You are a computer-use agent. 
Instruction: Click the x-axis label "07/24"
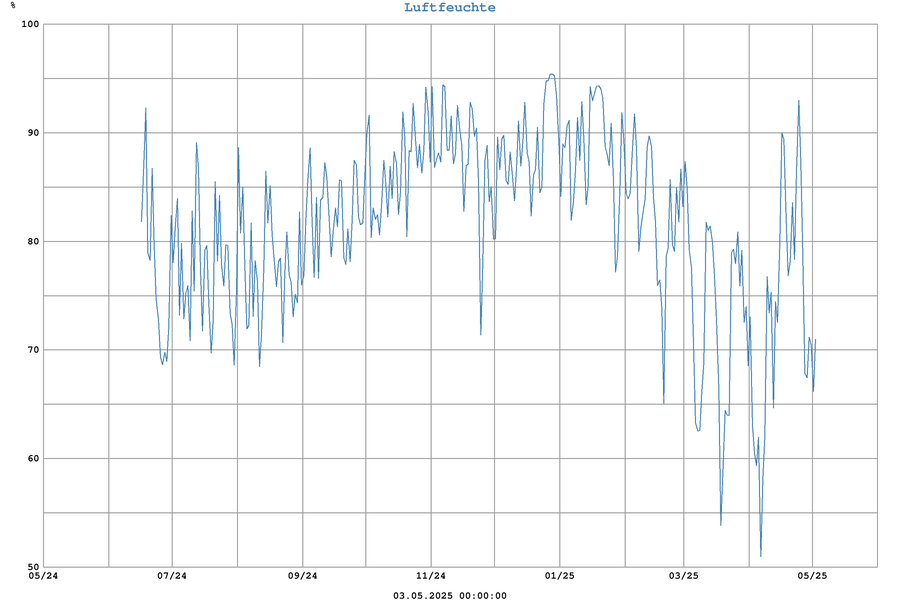(x=172, y=576)
